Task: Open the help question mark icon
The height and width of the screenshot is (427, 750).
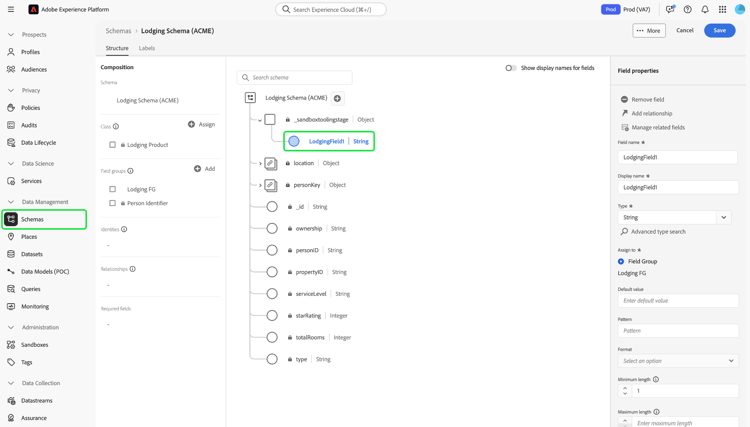Action: [688, 9]
